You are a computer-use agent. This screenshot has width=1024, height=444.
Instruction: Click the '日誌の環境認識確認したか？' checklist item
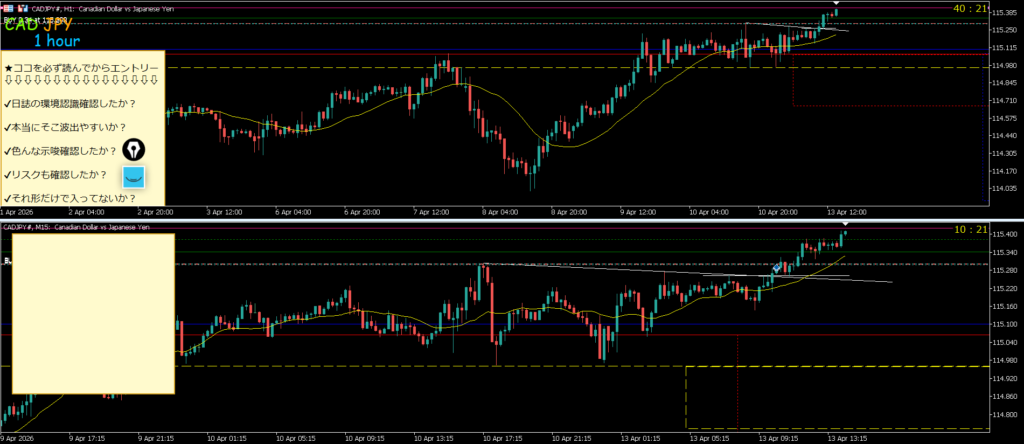point(70,102)
